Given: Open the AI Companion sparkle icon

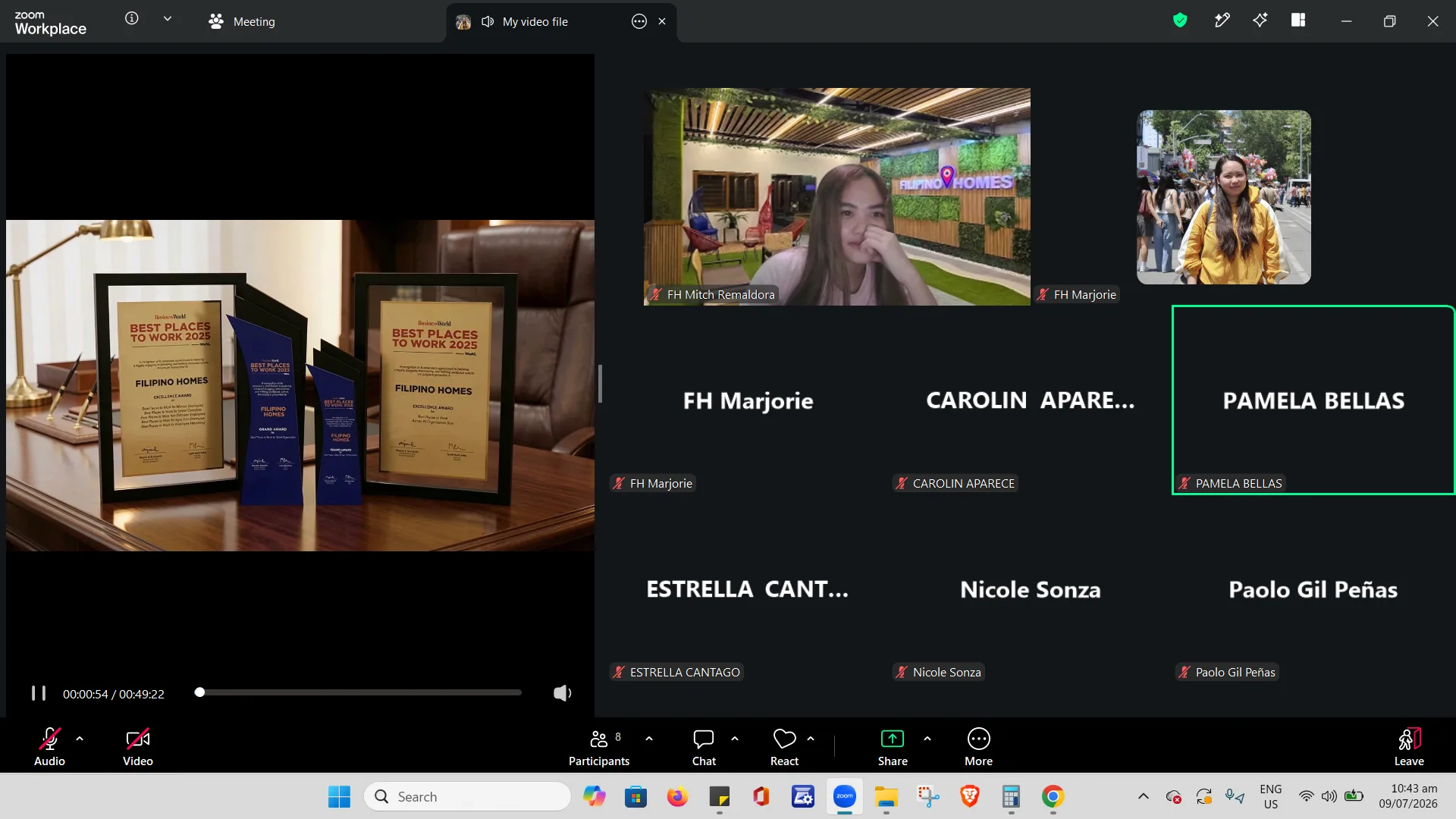Looking at the screenshot, I should 1260,20.
